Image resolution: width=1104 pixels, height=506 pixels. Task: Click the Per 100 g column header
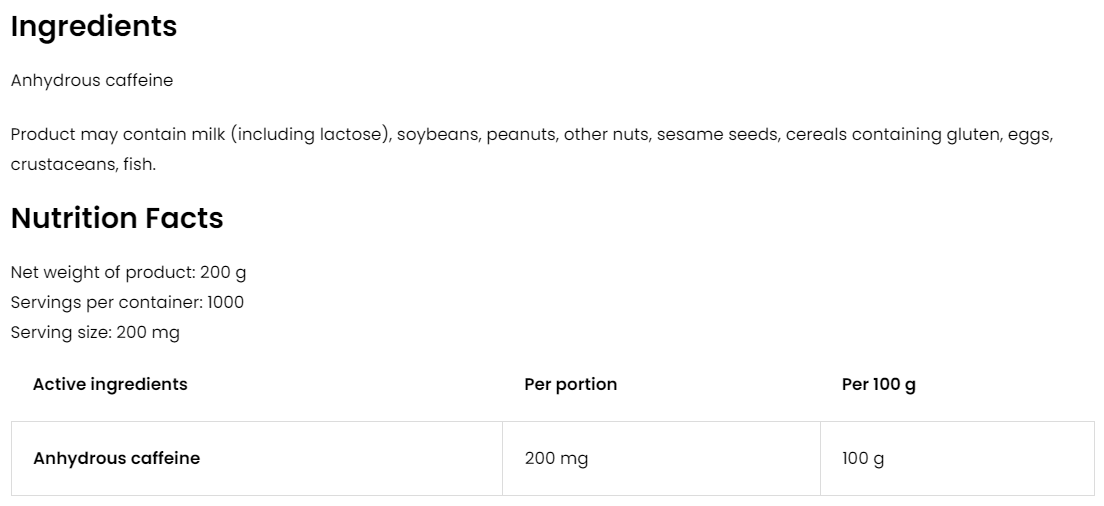[878, 384]
